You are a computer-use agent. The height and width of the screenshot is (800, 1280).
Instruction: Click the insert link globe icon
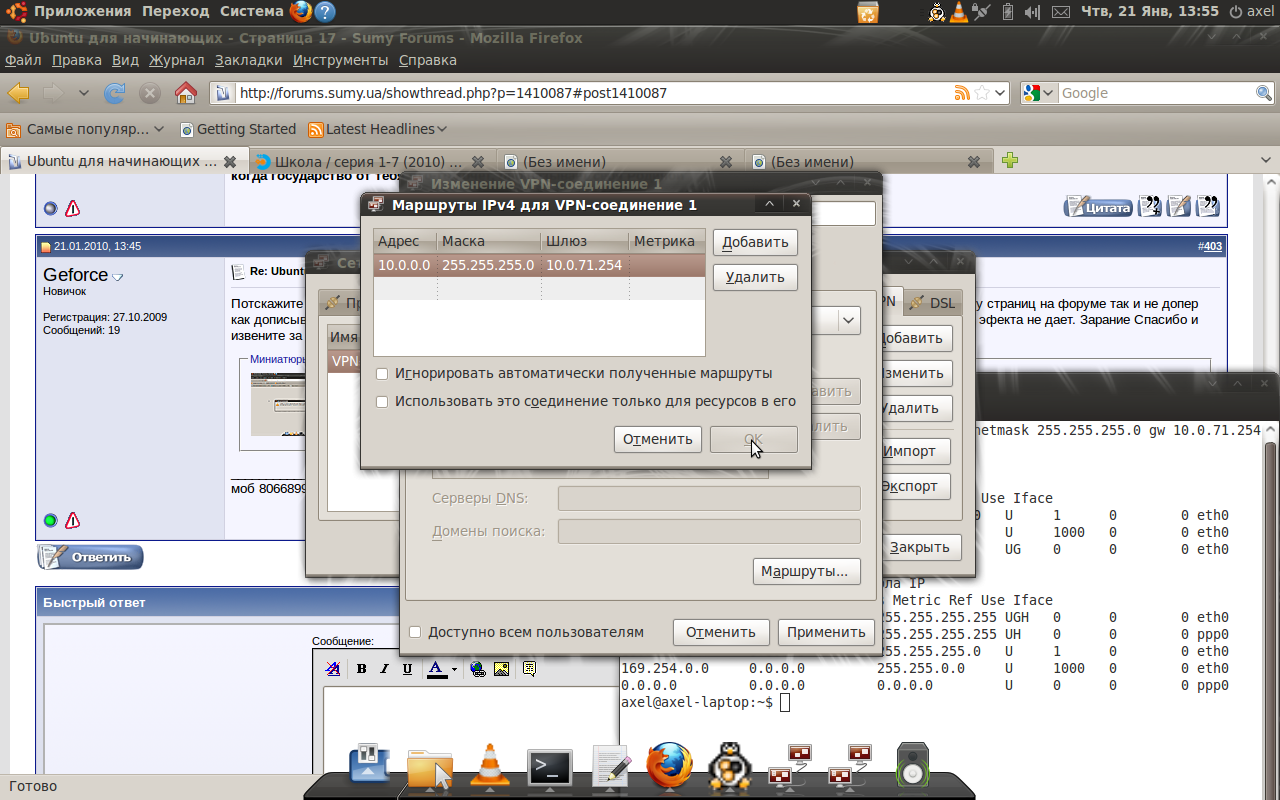478,669
